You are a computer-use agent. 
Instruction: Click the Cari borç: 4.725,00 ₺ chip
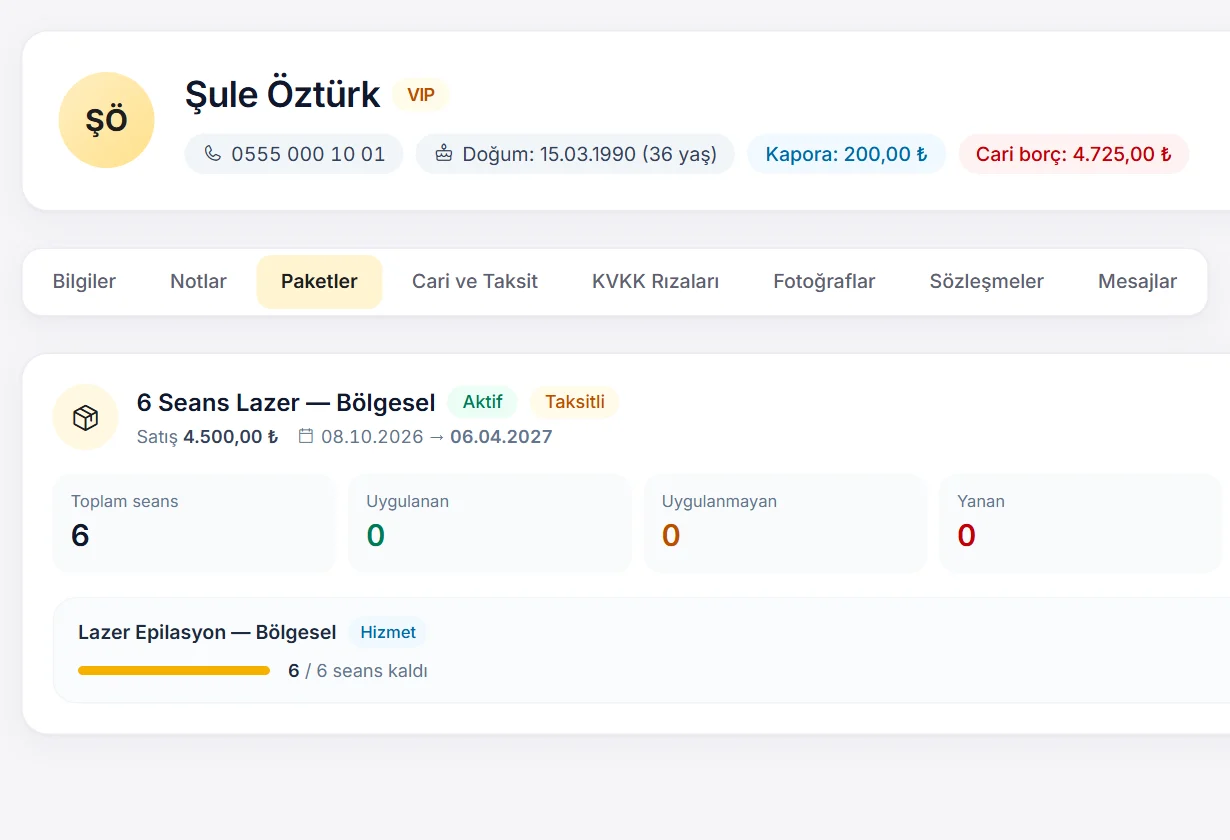[1073, 154]
